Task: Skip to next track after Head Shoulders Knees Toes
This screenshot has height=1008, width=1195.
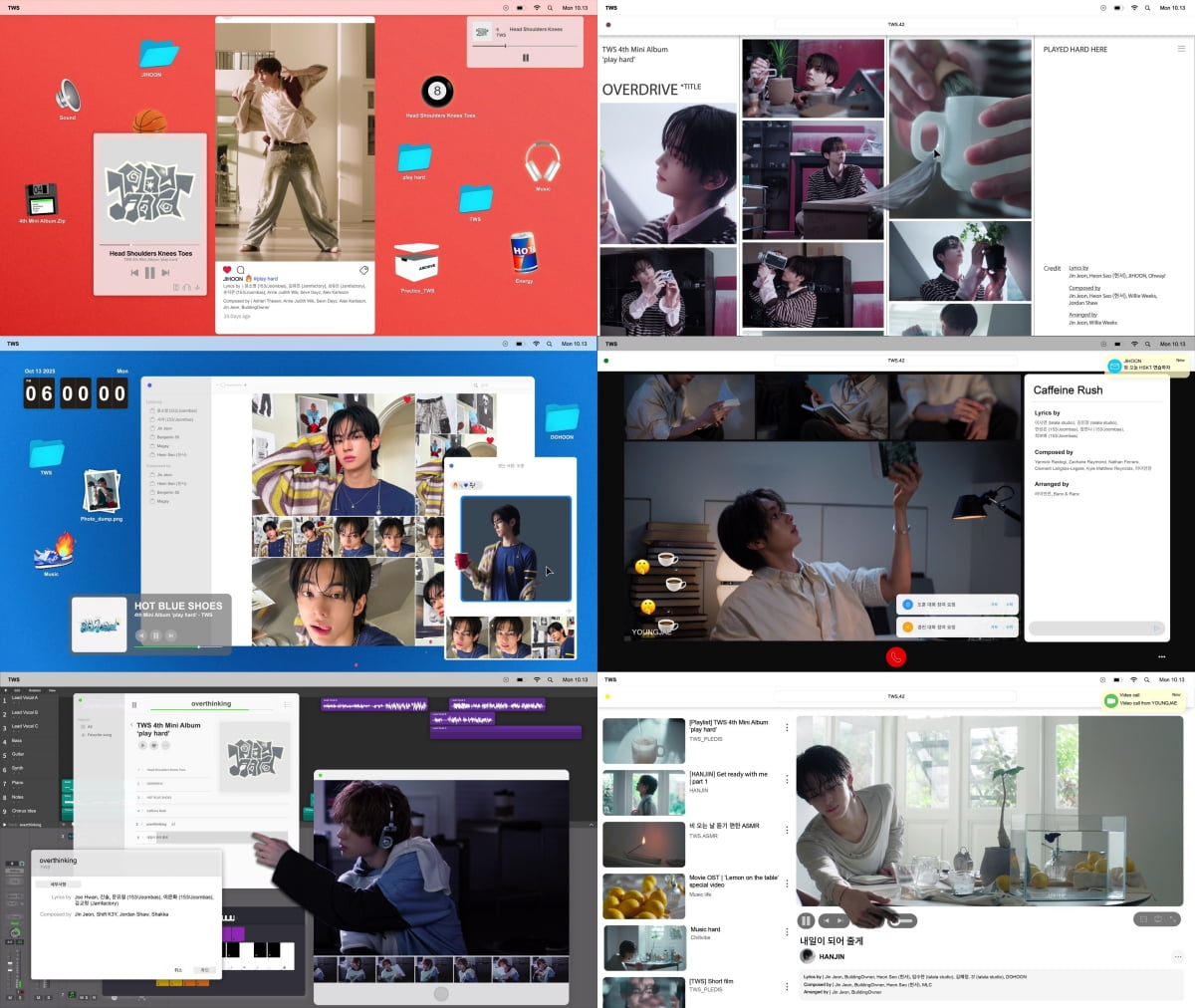Action: coord(165,273)
